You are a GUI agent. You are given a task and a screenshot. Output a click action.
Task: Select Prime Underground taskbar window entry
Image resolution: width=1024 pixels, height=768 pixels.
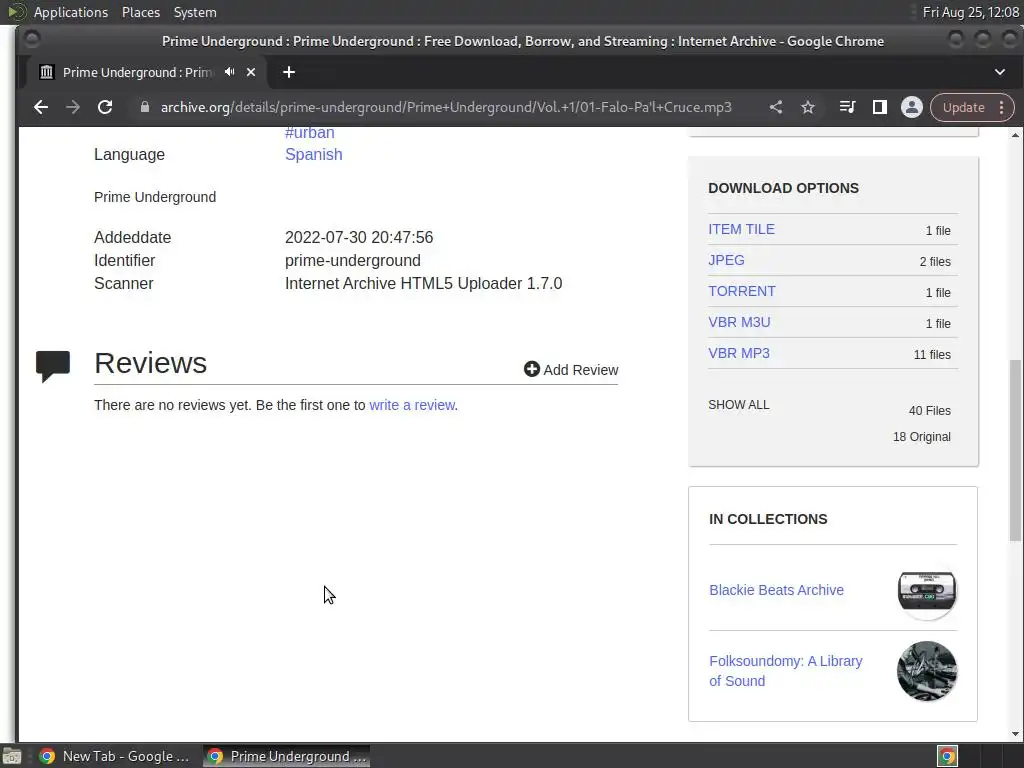coord(287,756)
